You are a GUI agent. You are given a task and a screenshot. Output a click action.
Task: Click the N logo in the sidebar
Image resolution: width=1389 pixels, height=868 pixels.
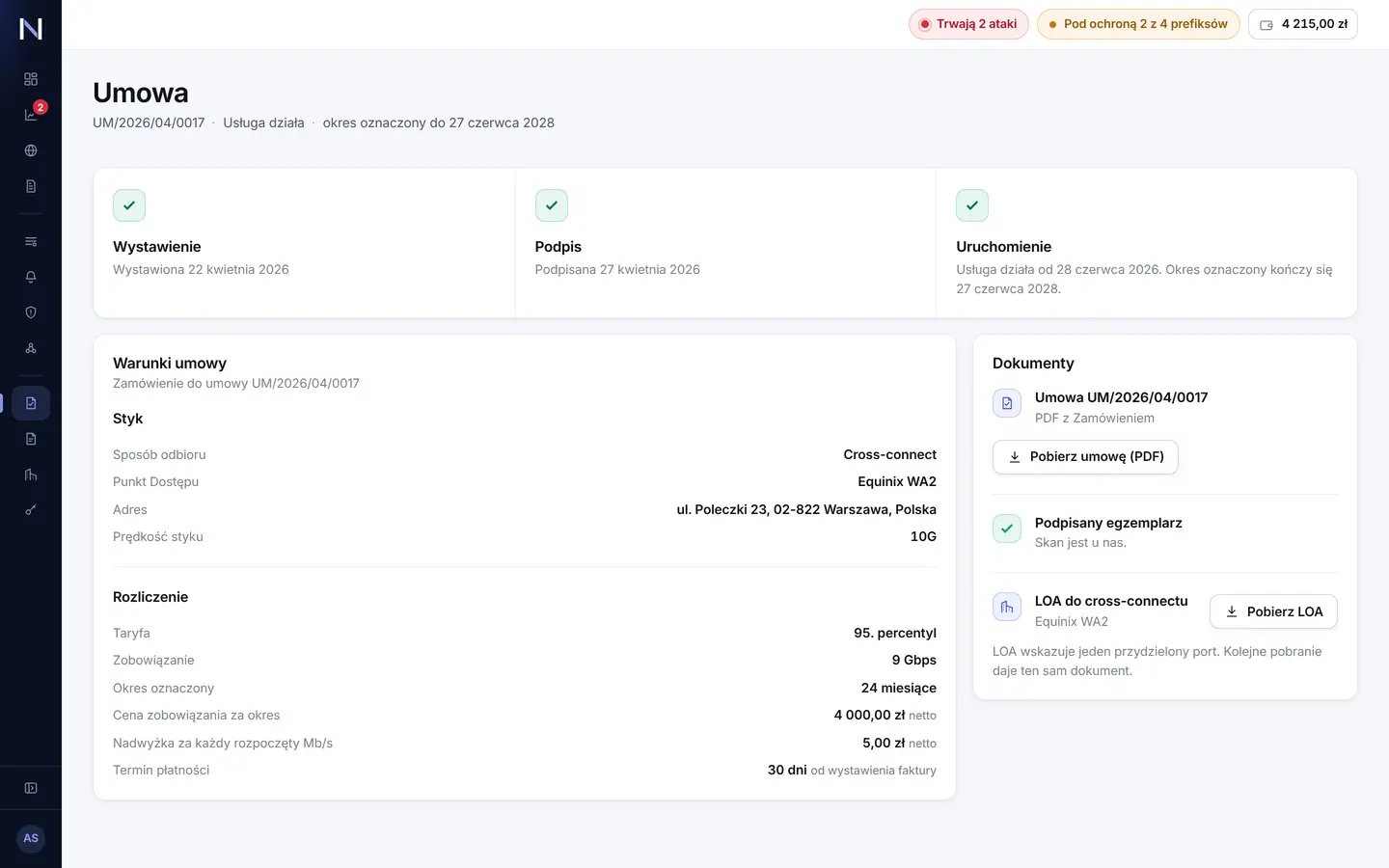point(31,29)
